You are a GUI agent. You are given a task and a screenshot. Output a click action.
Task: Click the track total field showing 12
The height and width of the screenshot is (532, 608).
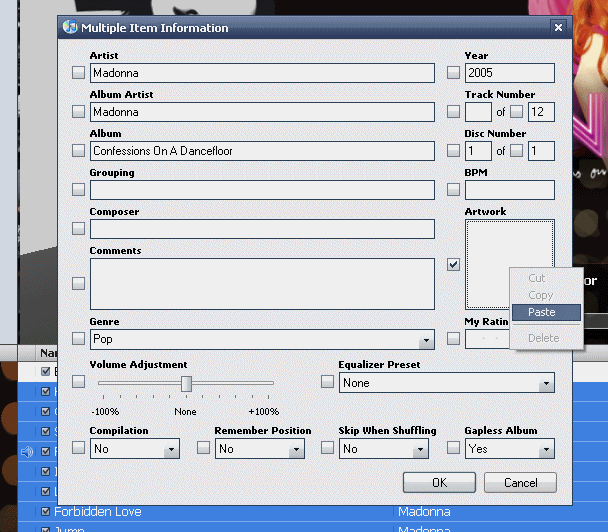[x=541, y=112]
